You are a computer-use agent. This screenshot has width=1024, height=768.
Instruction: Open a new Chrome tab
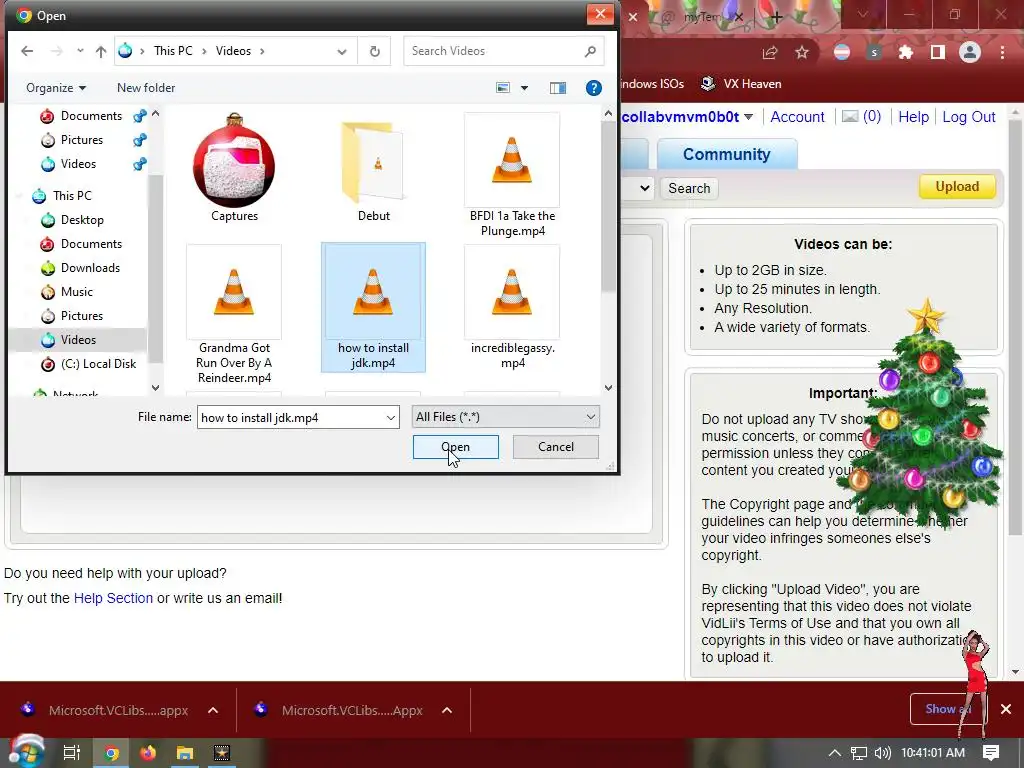[x=776, y=18]
